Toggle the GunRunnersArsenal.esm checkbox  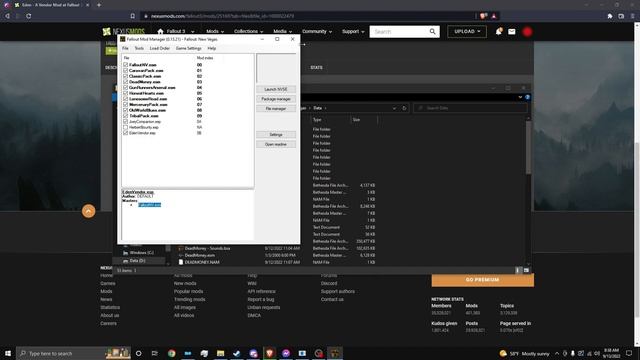coord(125,87)
